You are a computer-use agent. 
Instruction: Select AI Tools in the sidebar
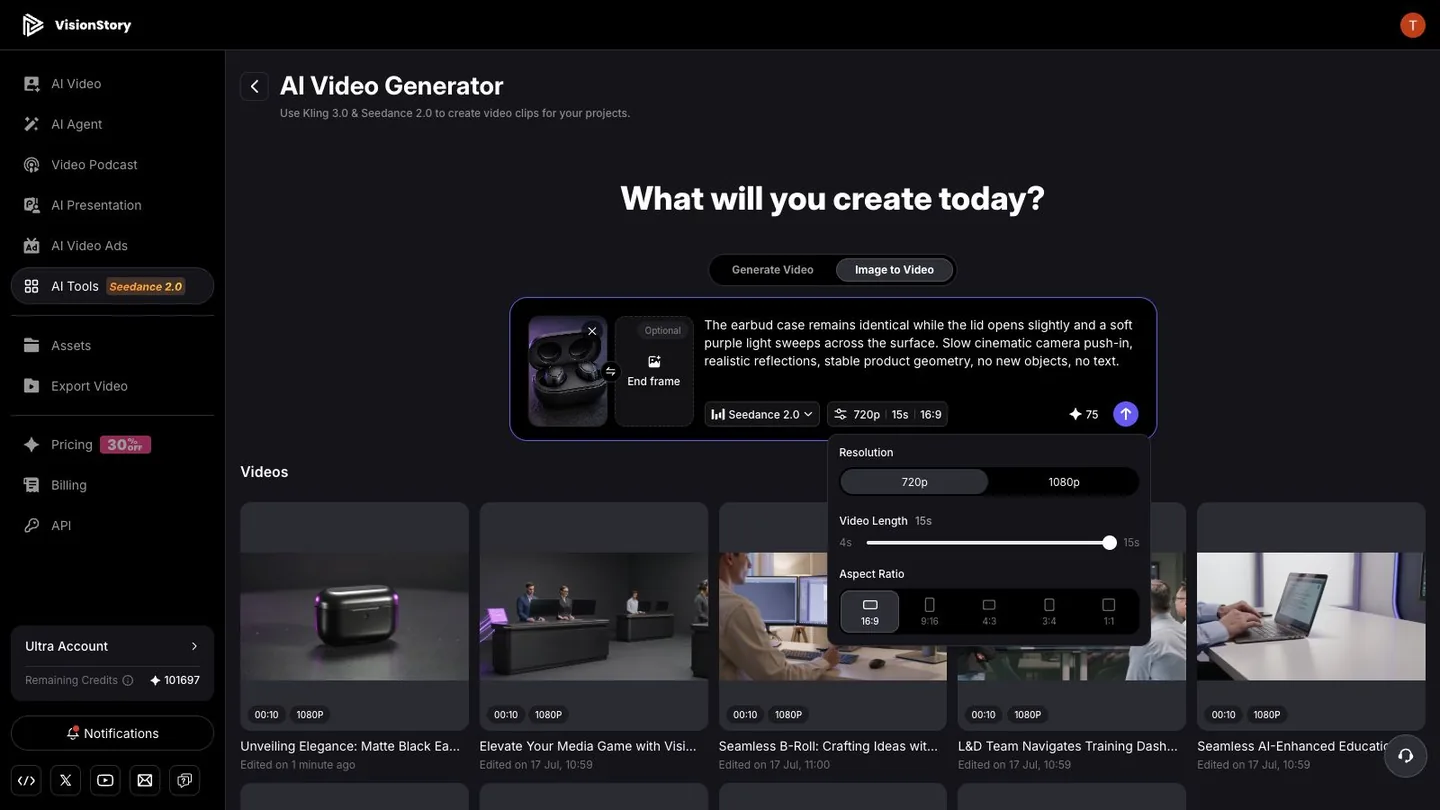click(112, 286)
